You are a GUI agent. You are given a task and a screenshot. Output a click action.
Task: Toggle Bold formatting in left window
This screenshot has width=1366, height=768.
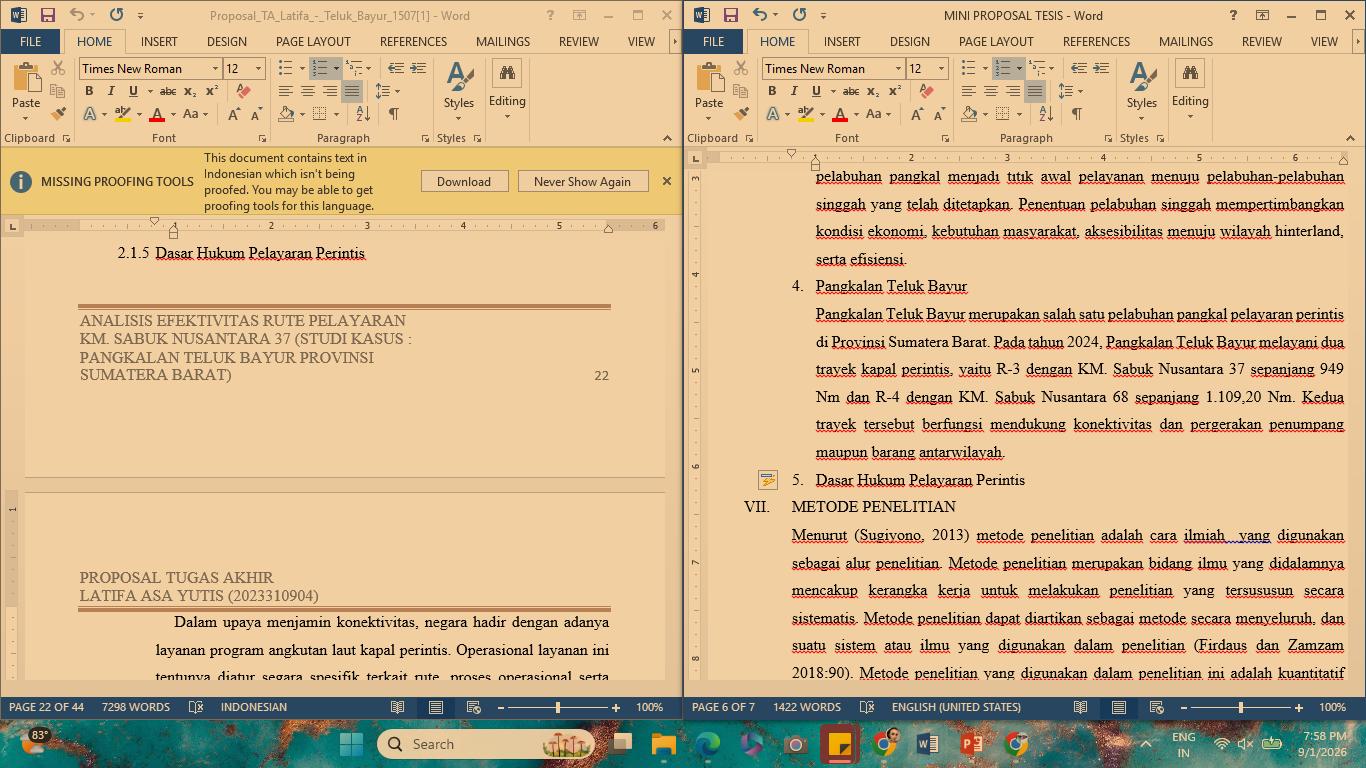[89, 91]
